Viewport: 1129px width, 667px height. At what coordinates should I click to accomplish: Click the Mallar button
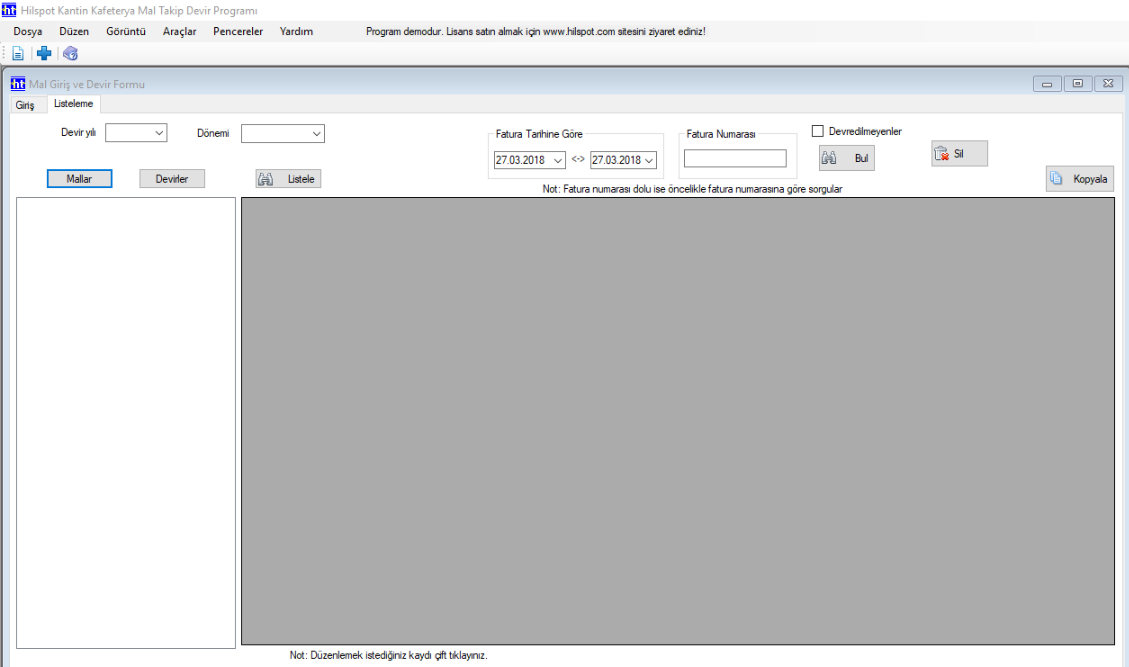click(79, 178)
